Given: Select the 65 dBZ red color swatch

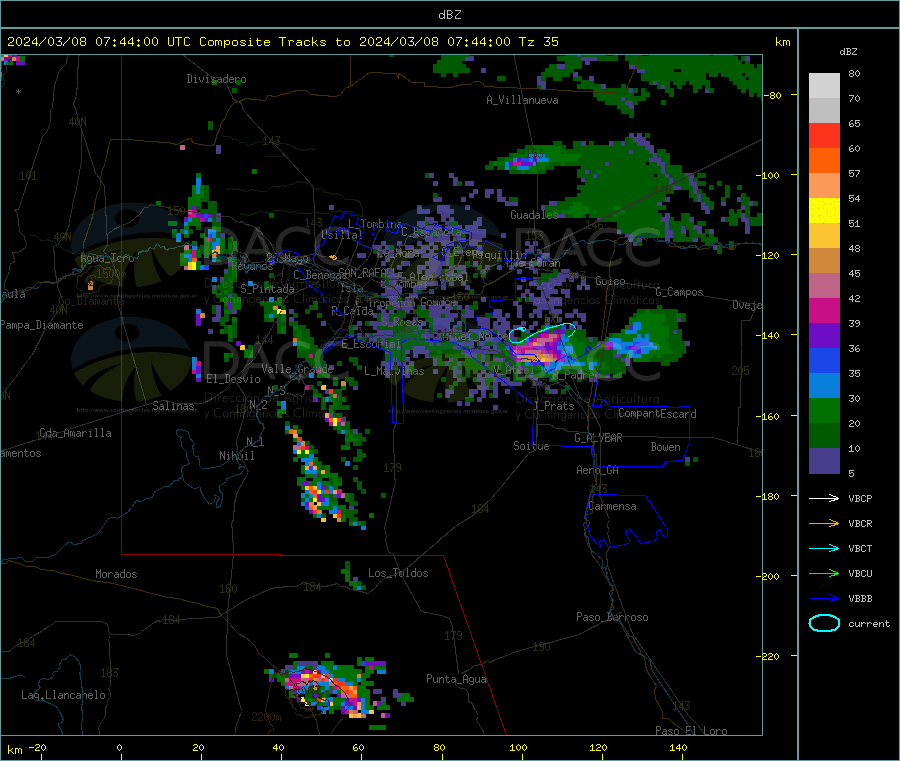Looking at the screenshot, I should pos(824,135).
